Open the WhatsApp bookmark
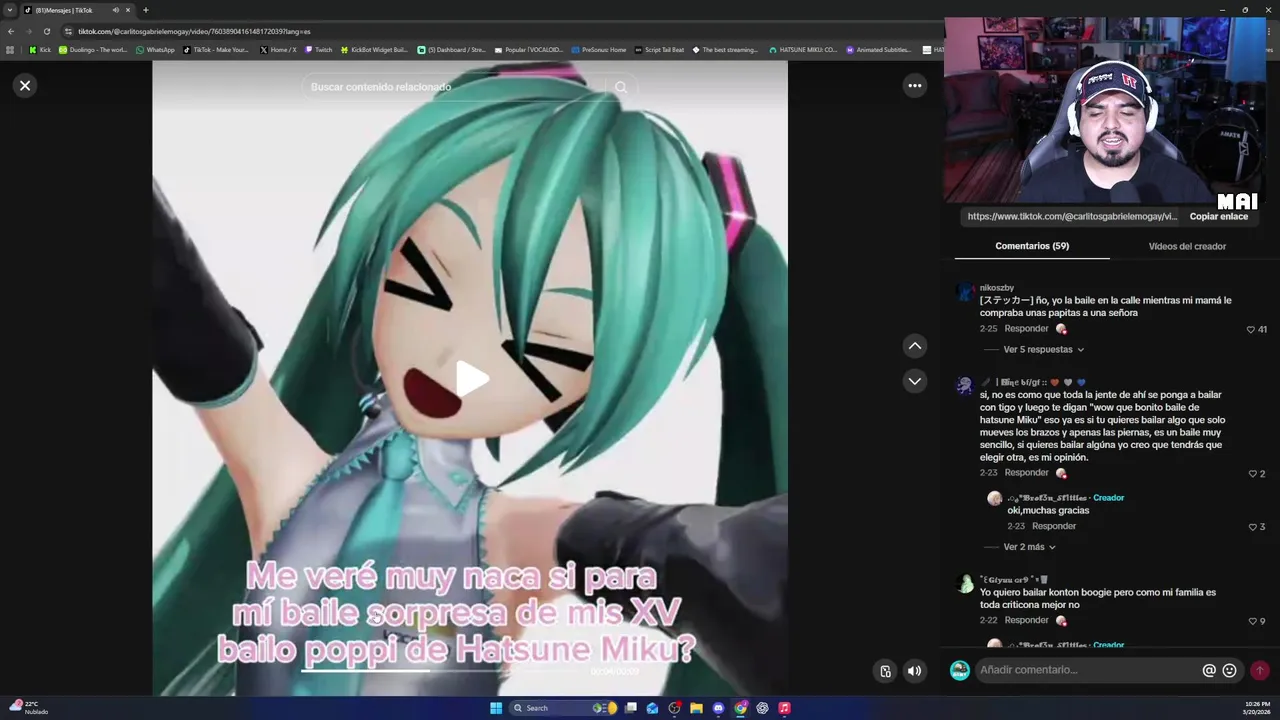The width and height of the screenshot is (1280, 720). (155, 49)
